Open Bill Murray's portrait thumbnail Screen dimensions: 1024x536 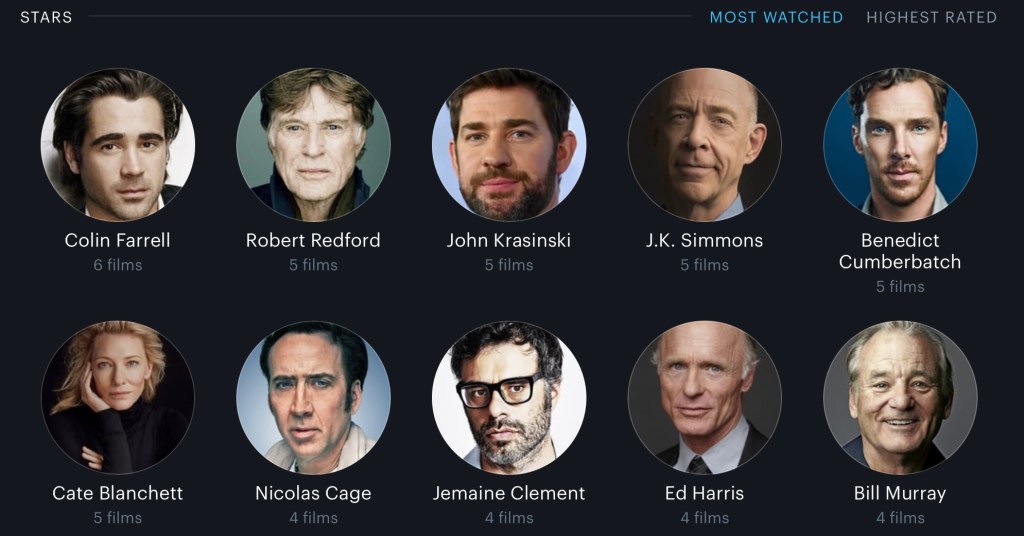point(900,398)
